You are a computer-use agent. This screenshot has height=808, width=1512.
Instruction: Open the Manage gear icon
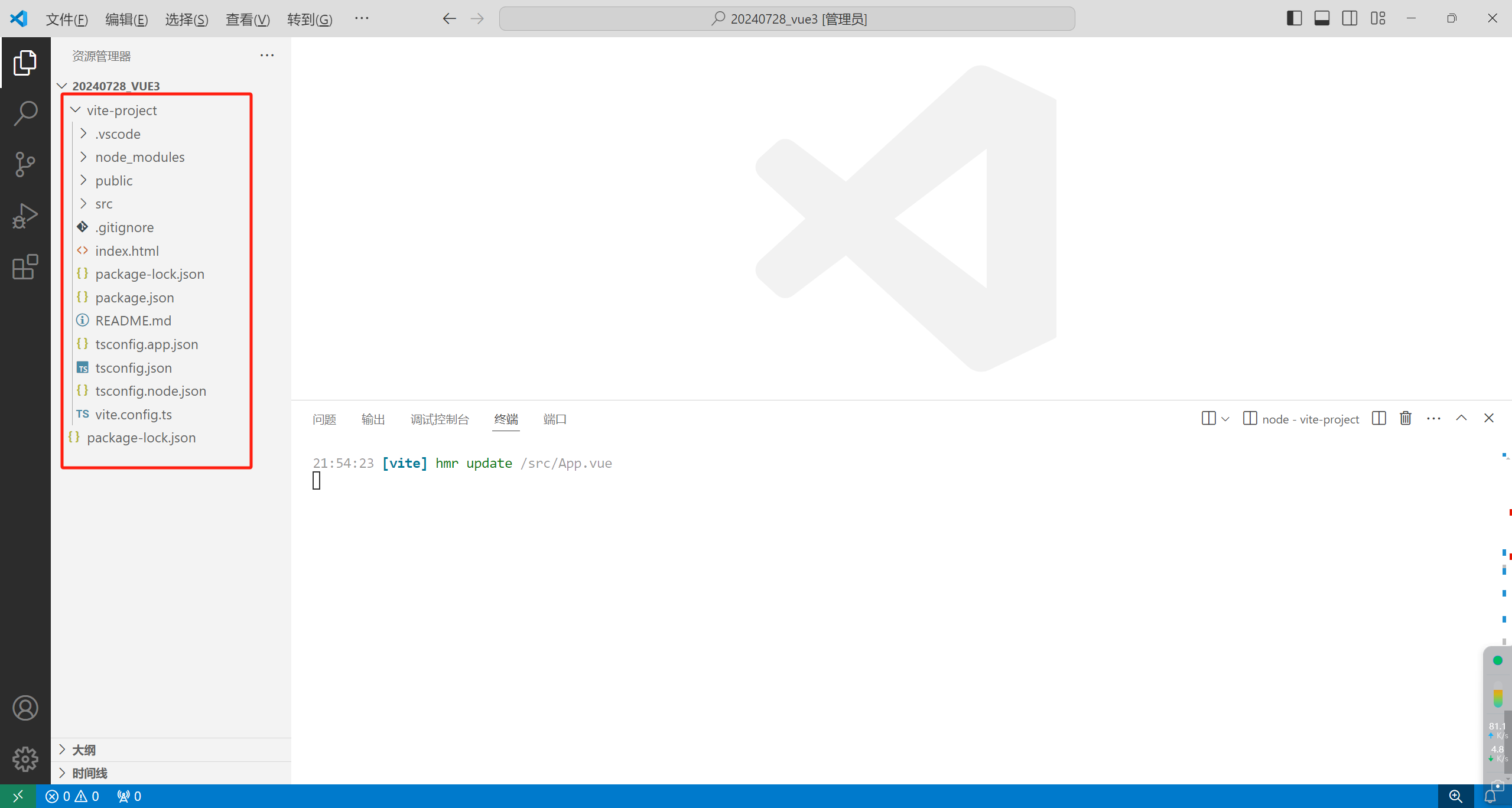point(25,758)
